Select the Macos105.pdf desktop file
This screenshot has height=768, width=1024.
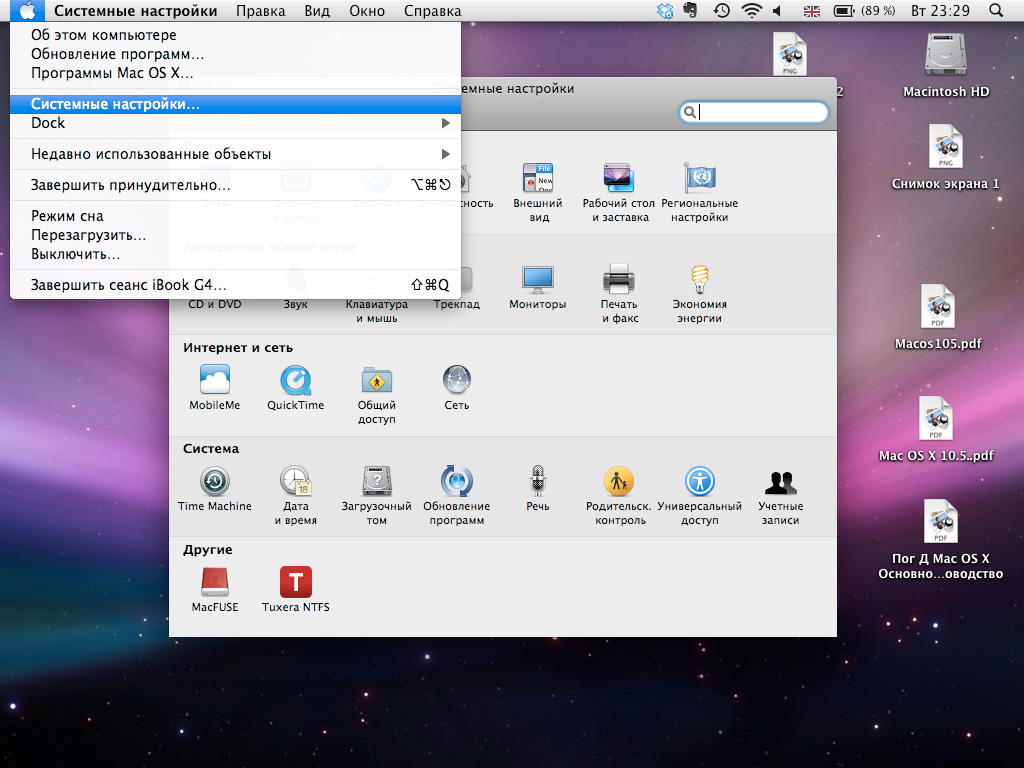[x=938, y=317]
